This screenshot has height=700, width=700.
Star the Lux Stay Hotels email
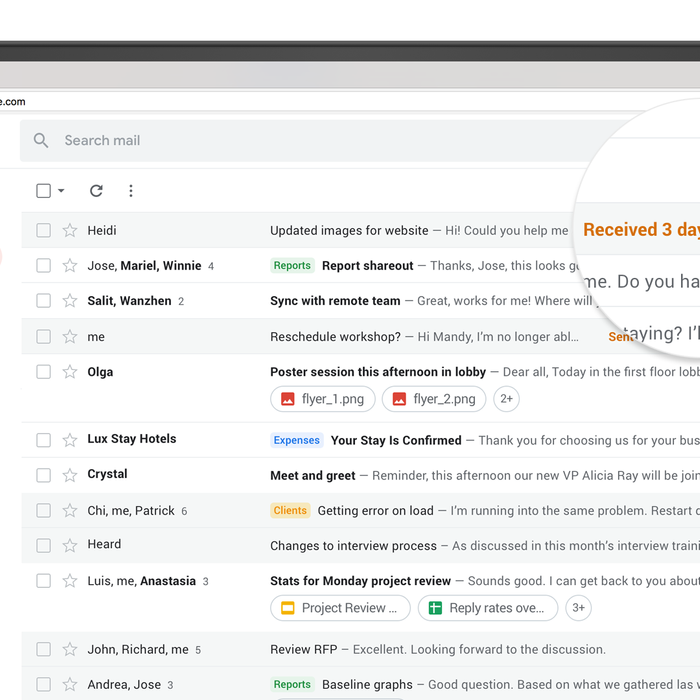click(x=70, y=440)
